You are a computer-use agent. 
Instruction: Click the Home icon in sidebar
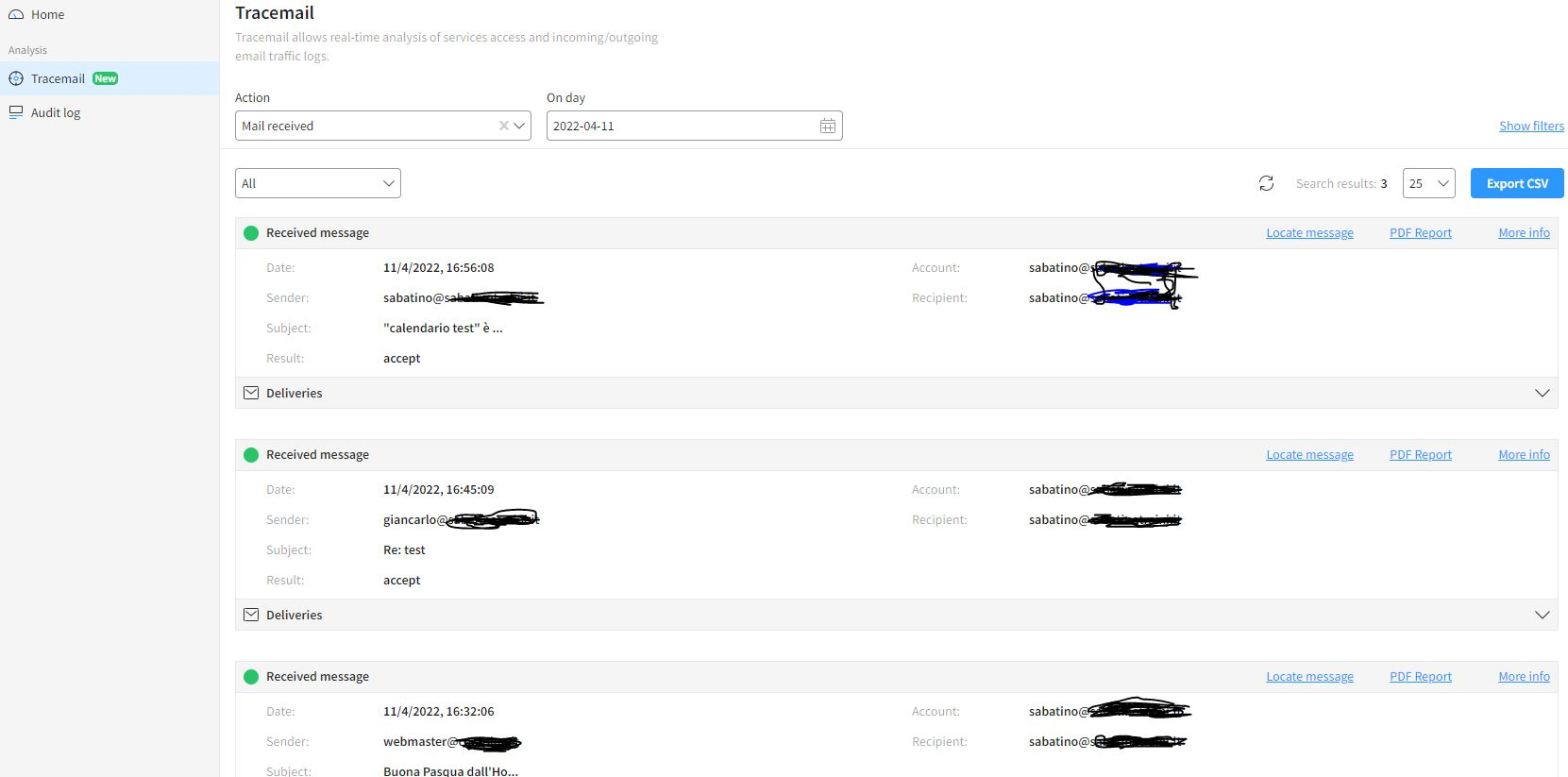tap(16, 14)
